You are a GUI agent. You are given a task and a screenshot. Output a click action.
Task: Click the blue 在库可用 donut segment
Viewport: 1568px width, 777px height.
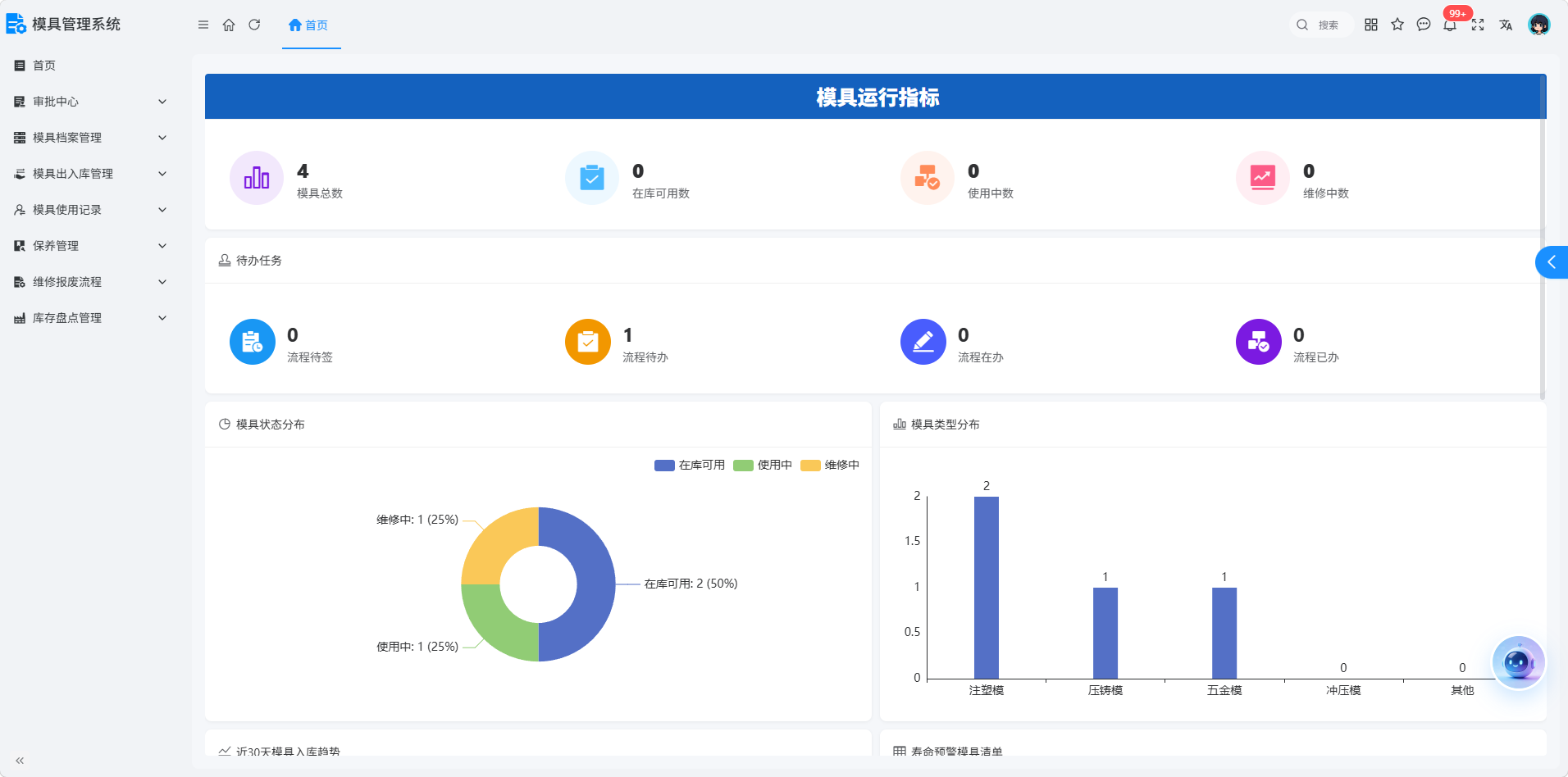pos(596,584)
